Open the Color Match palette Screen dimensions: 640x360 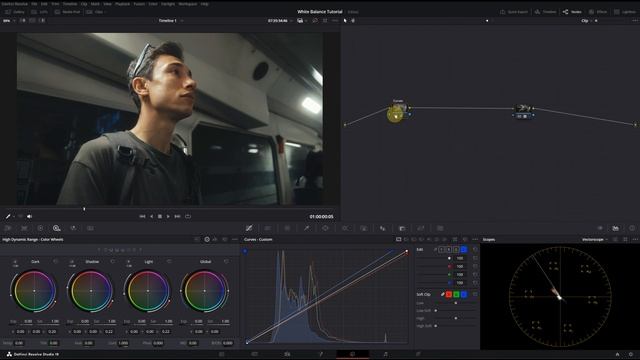(24, 228)
